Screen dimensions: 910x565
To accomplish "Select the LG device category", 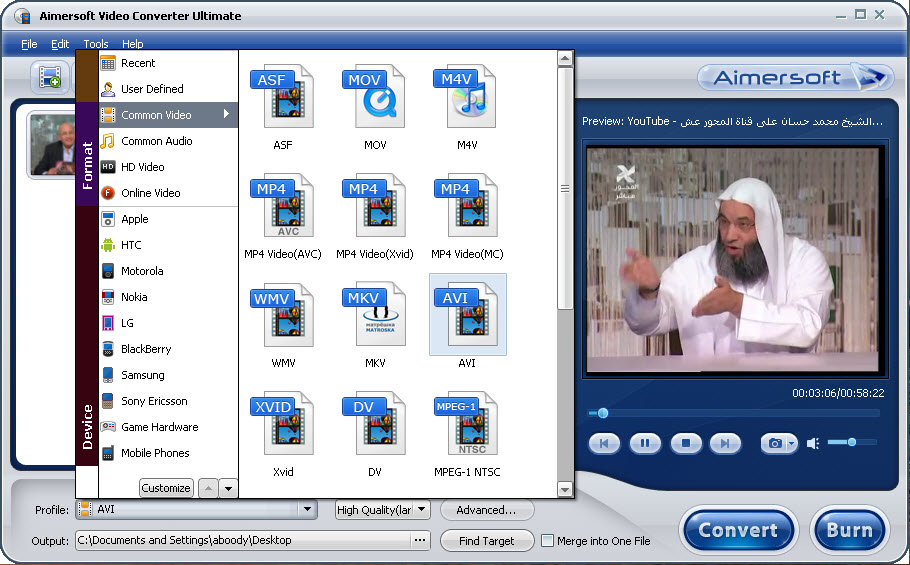I will tap(168, 323).
